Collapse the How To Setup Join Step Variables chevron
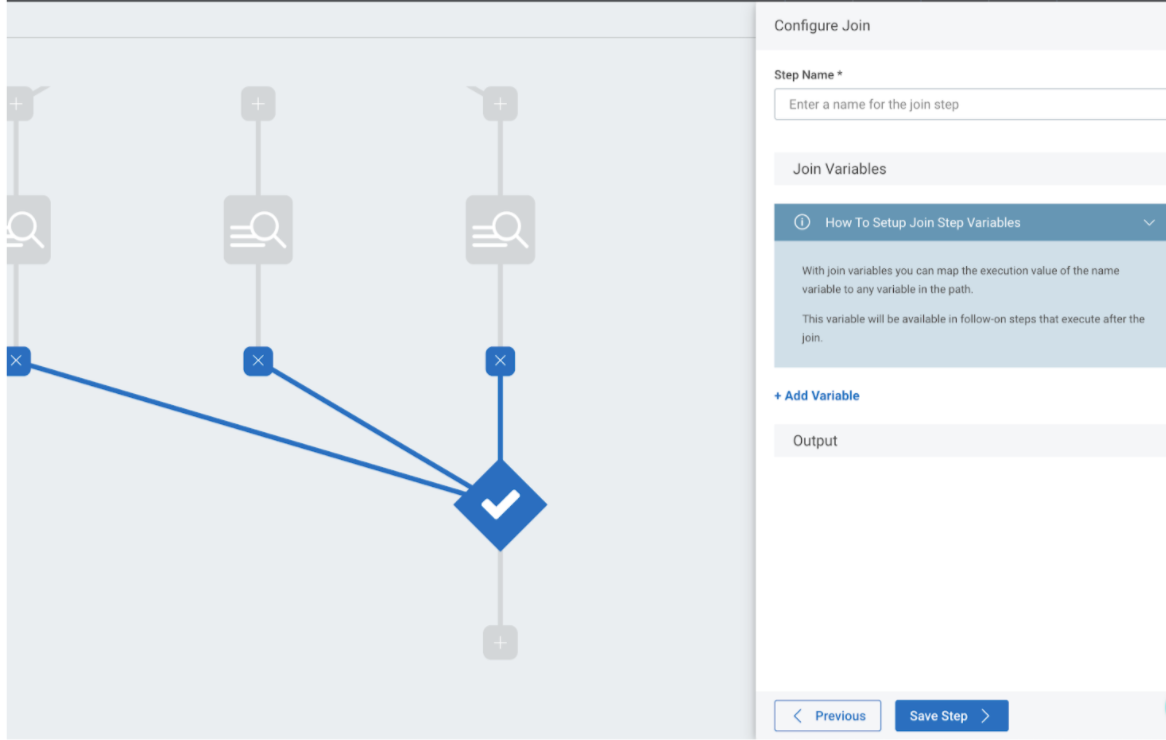This screenshot has height=740, width=1166. tap(1149, 222)
